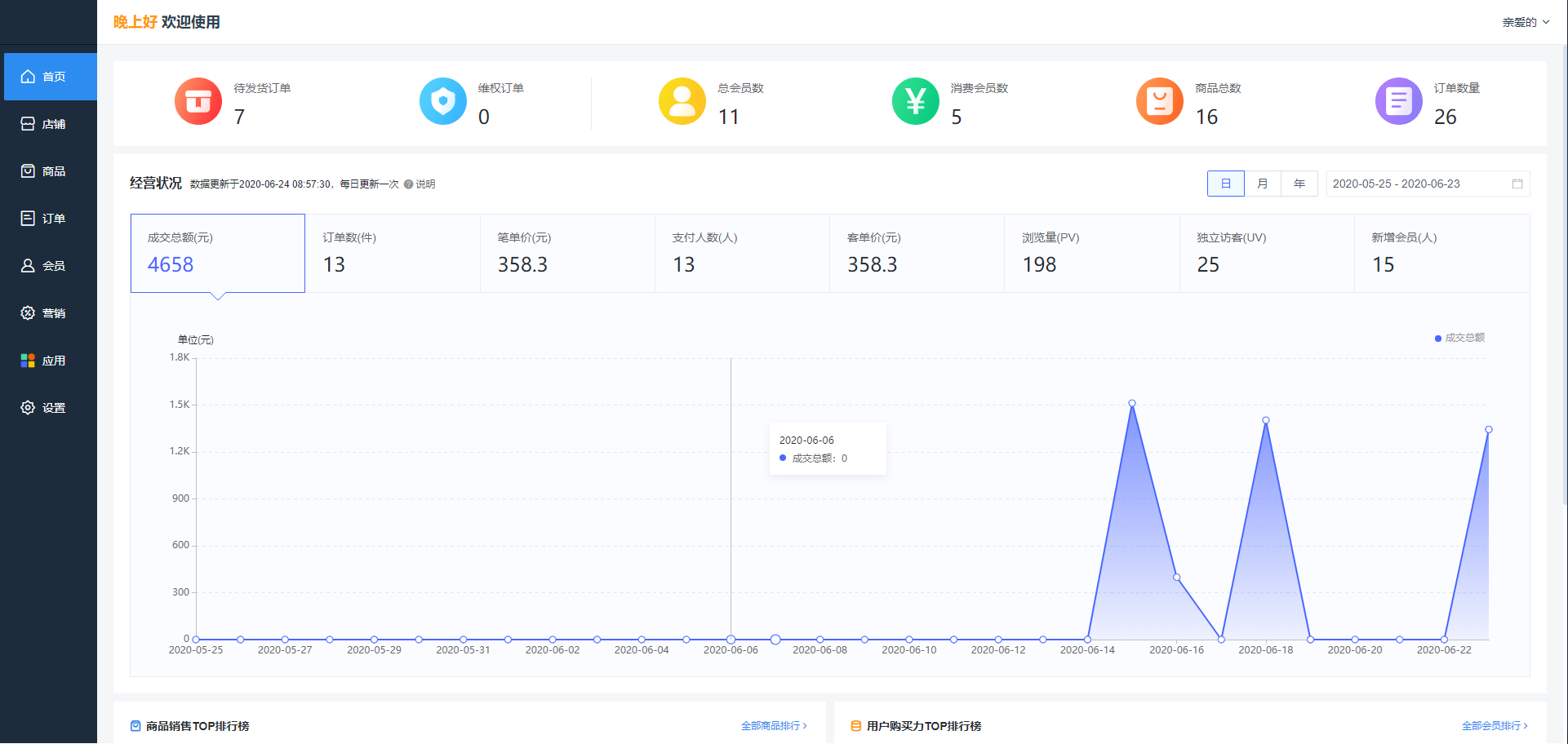Click the blue shield 维权订单 icon
This screenshot has height=744, width=1568.
(x=443, y=101)
